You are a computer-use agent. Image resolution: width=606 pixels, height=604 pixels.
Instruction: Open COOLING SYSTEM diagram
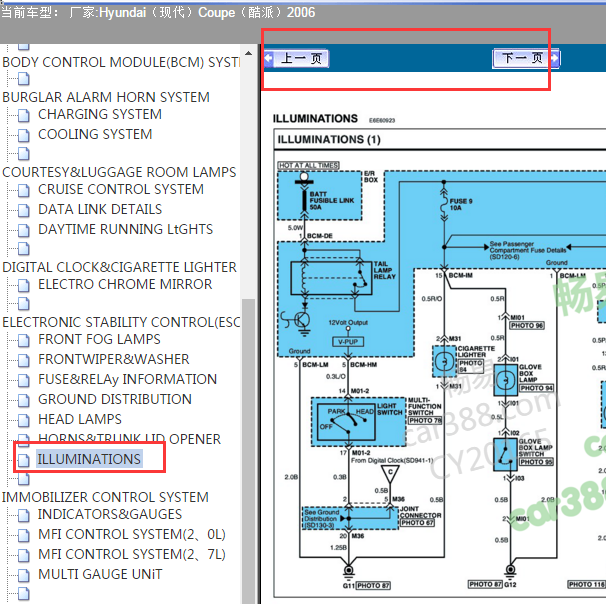[95, 134]
